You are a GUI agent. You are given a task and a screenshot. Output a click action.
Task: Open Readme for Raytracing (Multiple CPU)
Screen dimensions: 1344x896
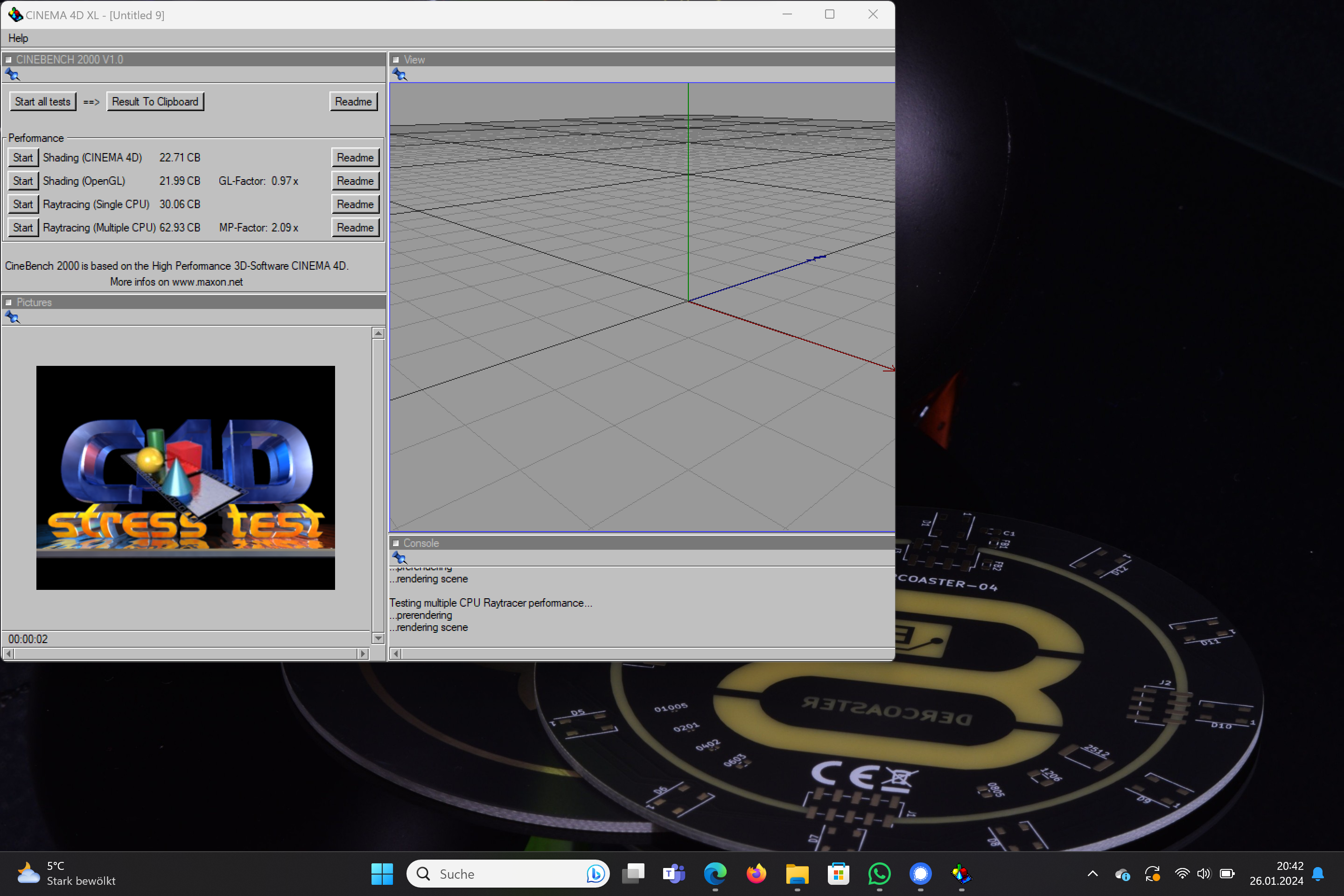[356, 228]
